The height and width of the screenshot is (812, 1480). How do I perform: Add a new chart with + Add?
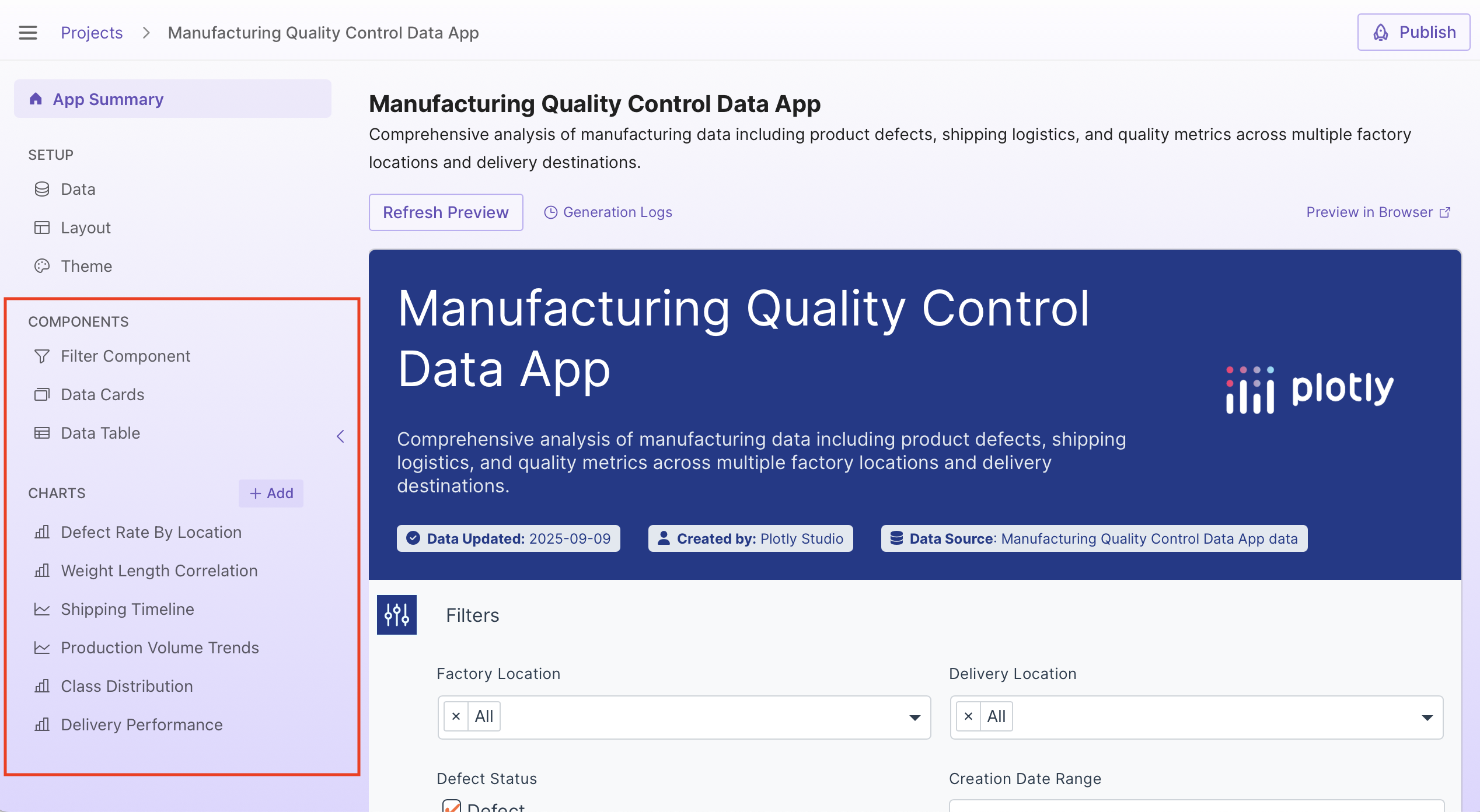(271, 494)
